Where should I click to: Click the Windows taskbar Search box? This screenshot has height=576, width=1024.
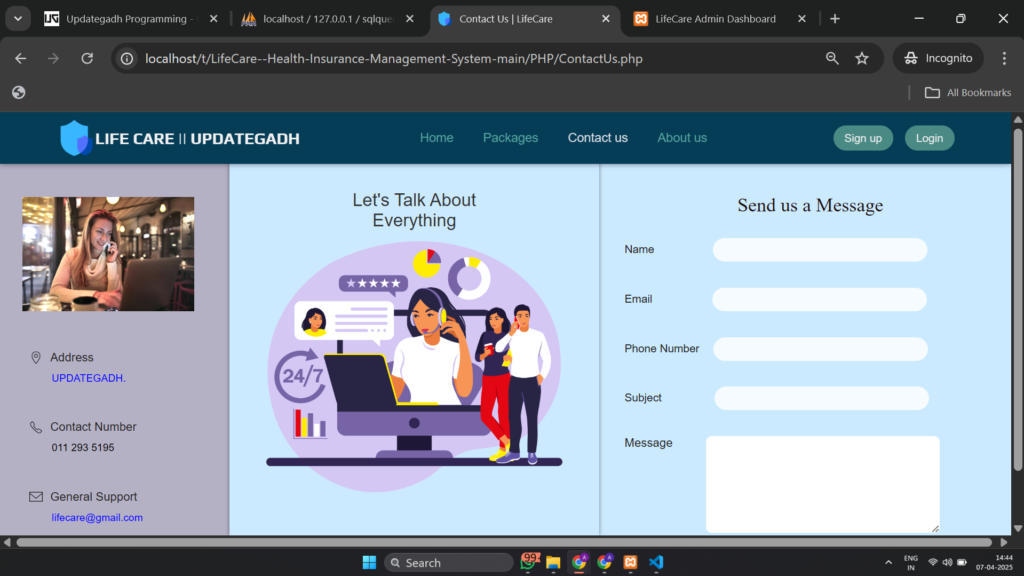pyautogui.click(x=449, y=562)
